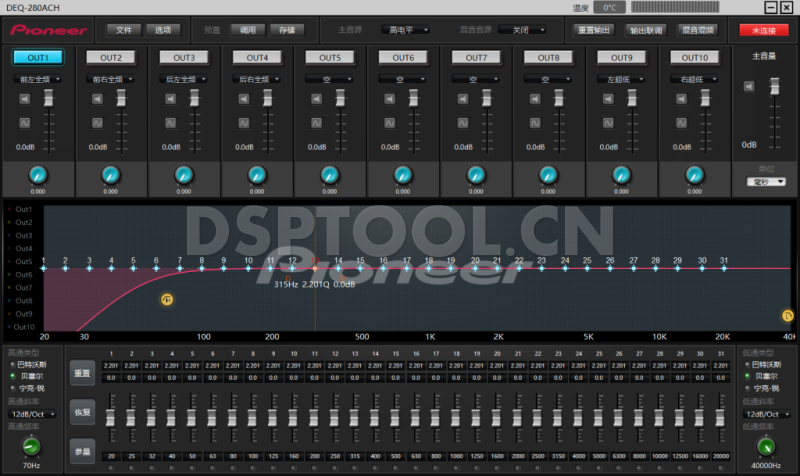Click the OUT4 delay knob

tap(257, 175)
